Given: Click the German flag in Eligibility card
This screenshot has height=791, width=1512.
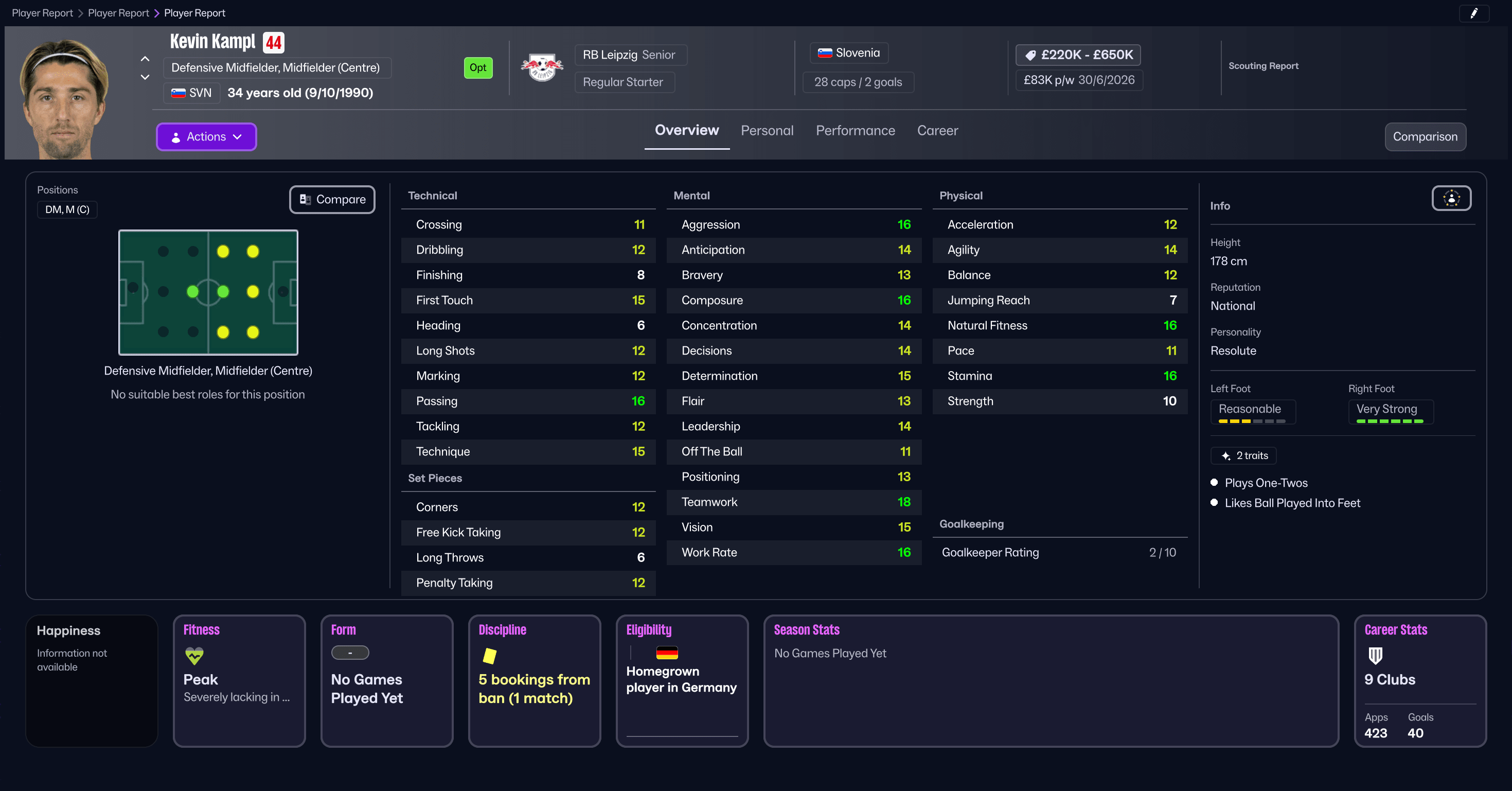Looking at the screenshot, I should click(666, 653).
